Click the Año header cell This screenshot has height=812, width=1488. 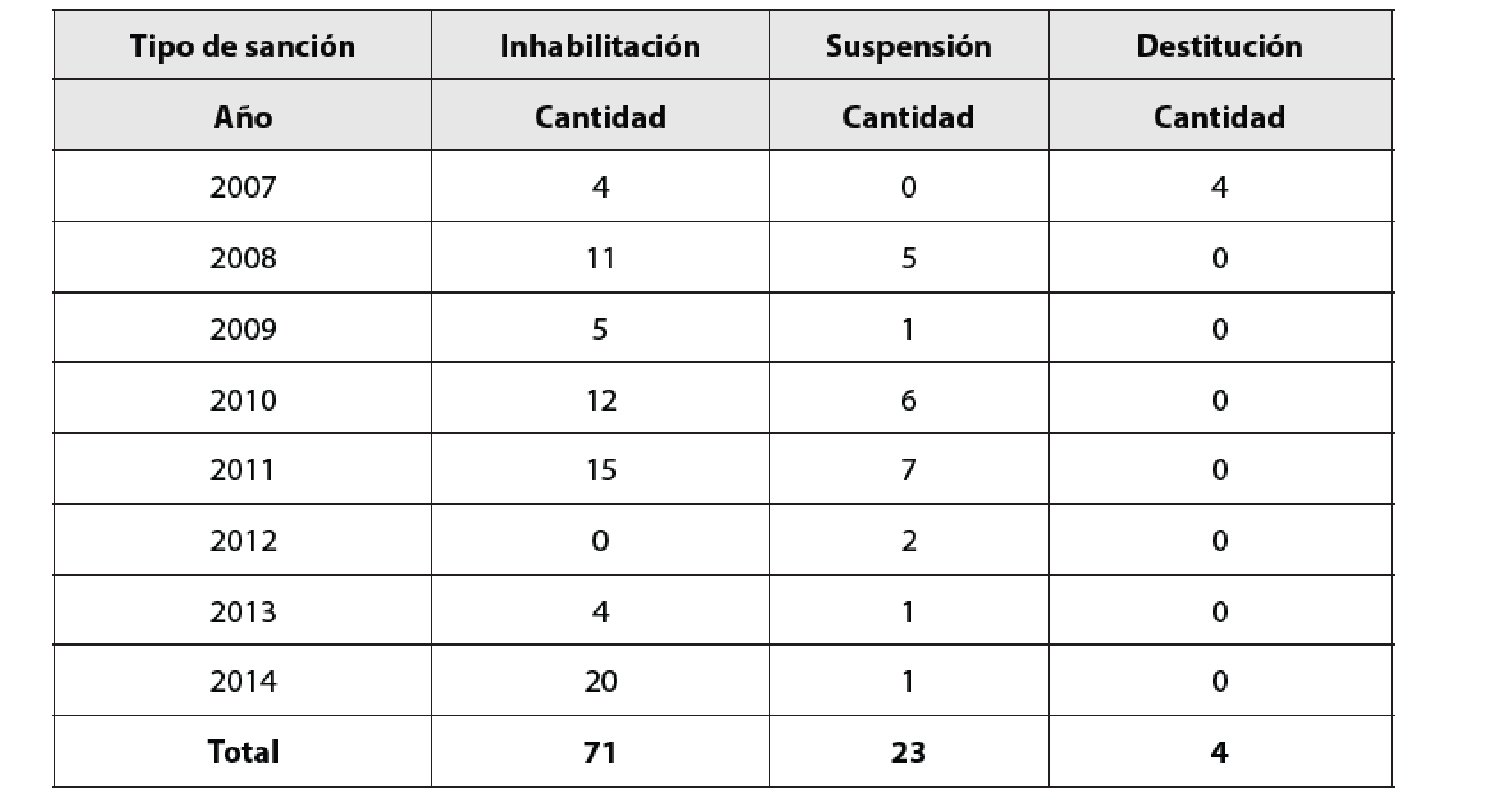(x=242, y=116)
